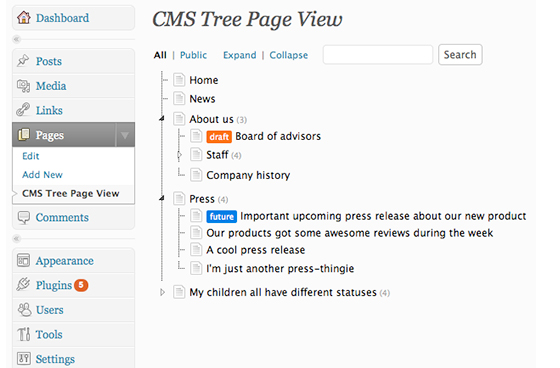This screenshot has width=560, height=368.
Task: Click the orange draft status label
Action: [x=219, y=136]
